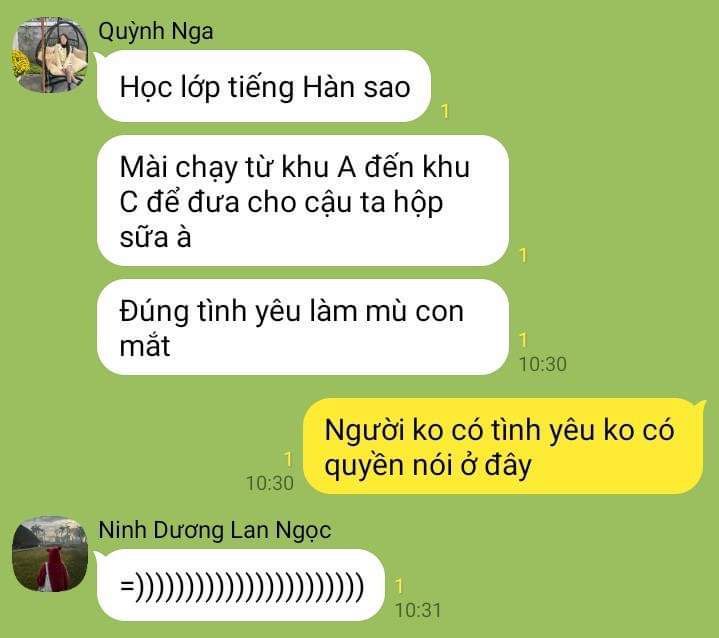This screenshot has width=719, height=638.
Task: Tap the 10:31 timestamp of the last message
Action: point(418,610)
